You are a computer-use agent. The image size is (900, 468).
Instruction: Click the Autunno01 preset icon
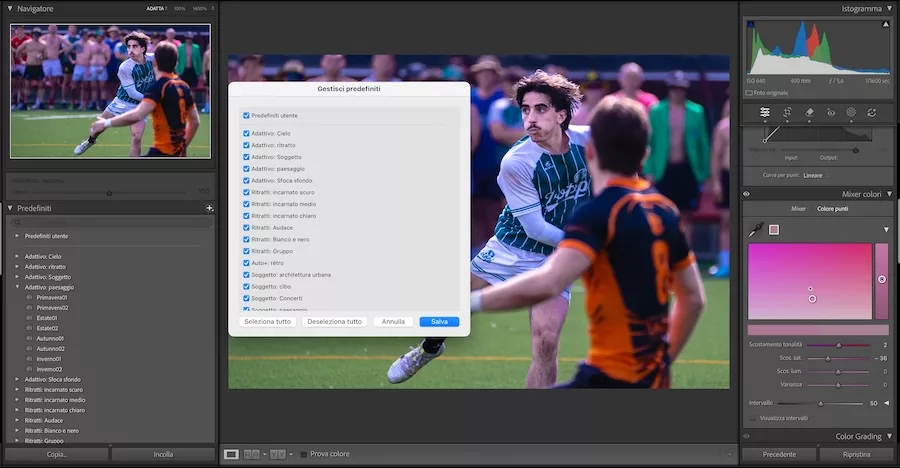29,338
